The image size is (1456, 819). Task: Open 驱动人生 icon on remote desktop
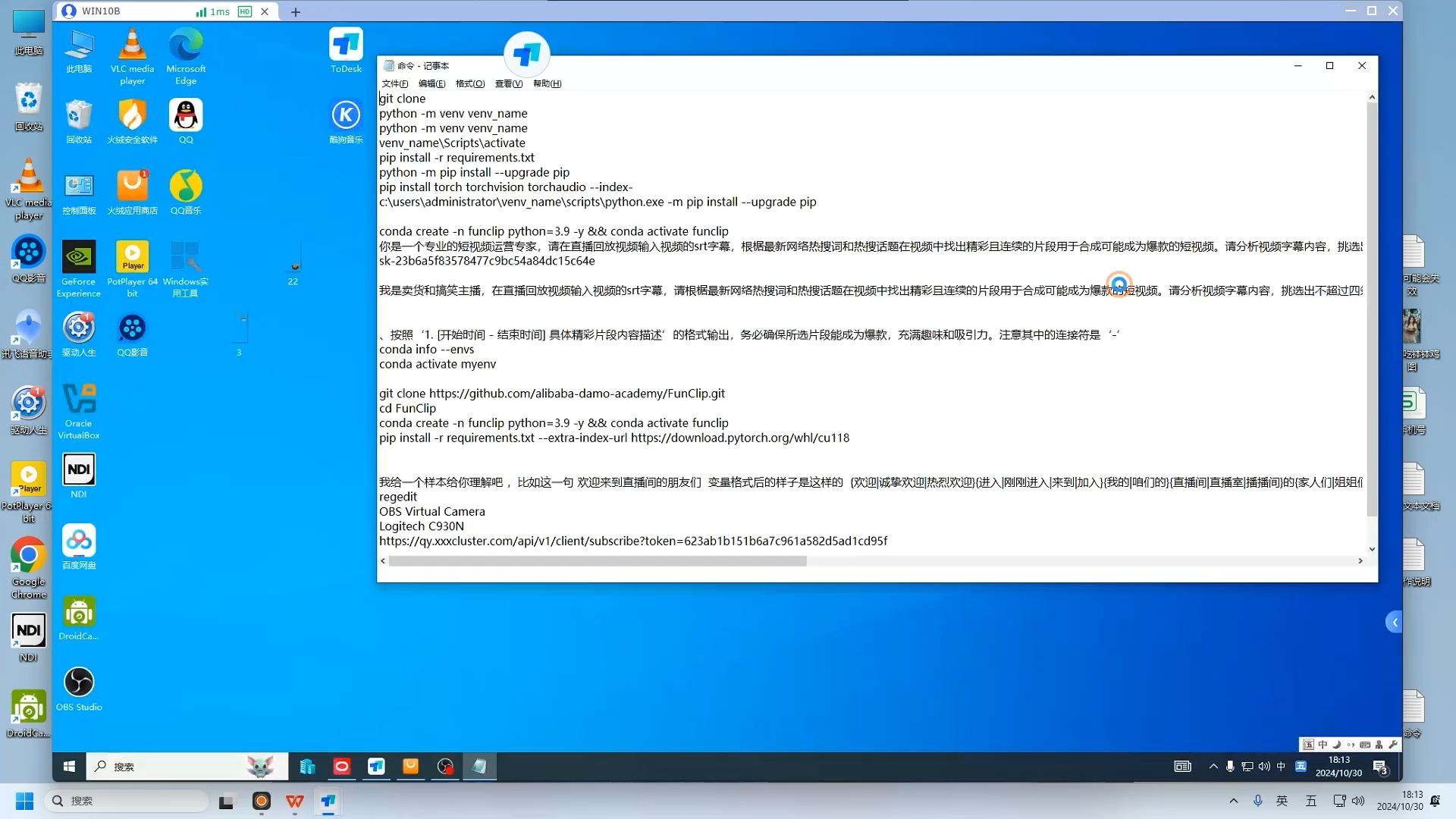[x=79, y=334]
